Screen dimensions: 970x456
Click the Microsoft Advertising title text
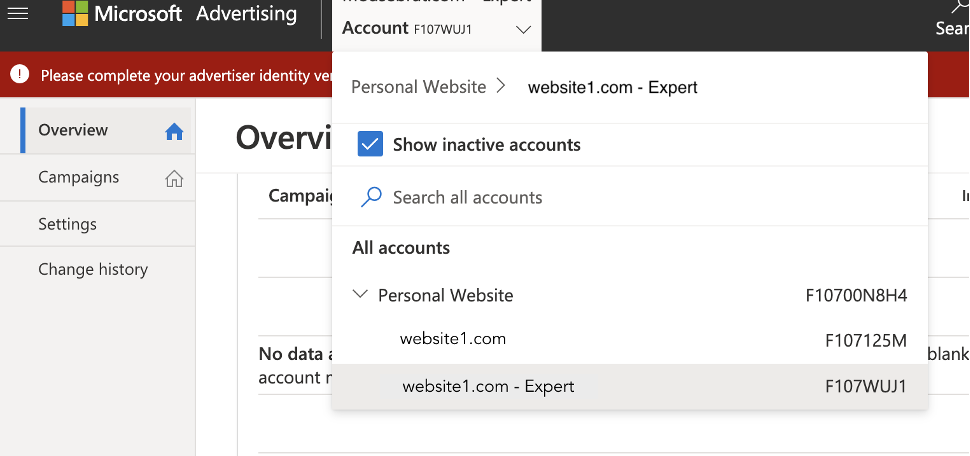click(x=195, y=13)
